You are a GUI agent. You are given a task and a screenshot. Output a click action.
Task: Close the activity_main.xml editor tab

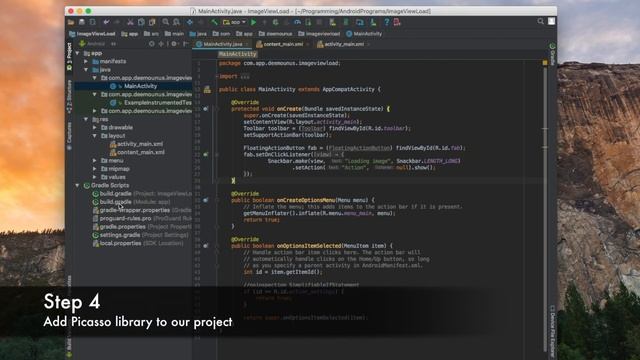point(368,44)
